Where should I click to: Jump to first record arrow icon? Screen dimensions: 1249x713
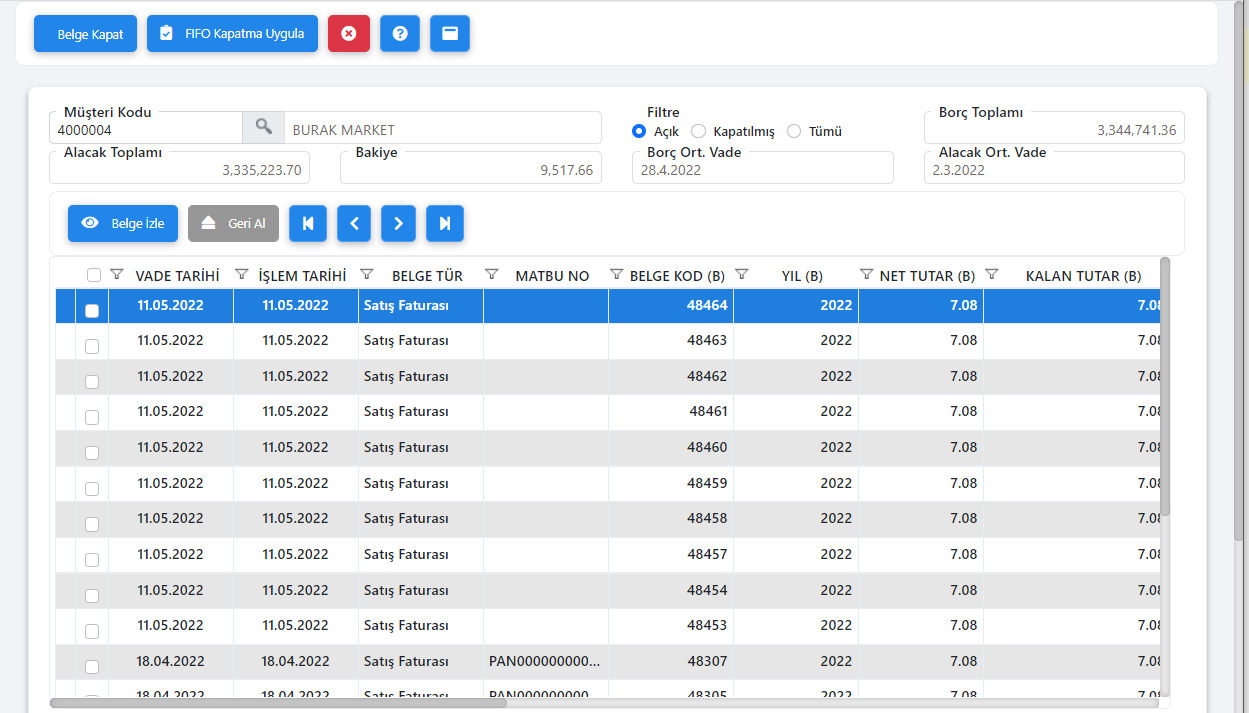click(308, 224)
